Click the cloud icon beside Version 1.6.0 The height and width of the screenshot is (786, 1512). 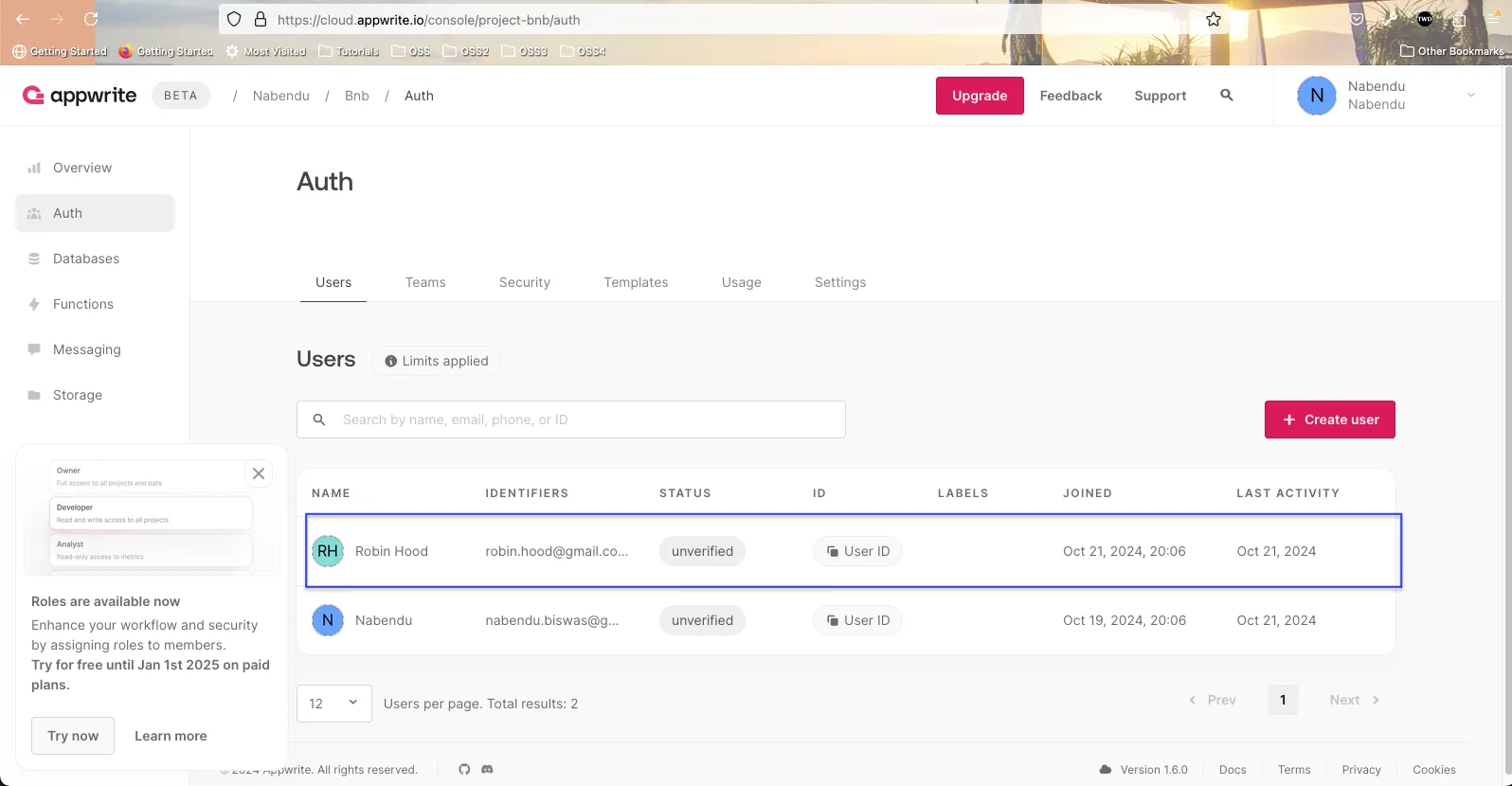pyautogui.click(x=1105, y=769)
